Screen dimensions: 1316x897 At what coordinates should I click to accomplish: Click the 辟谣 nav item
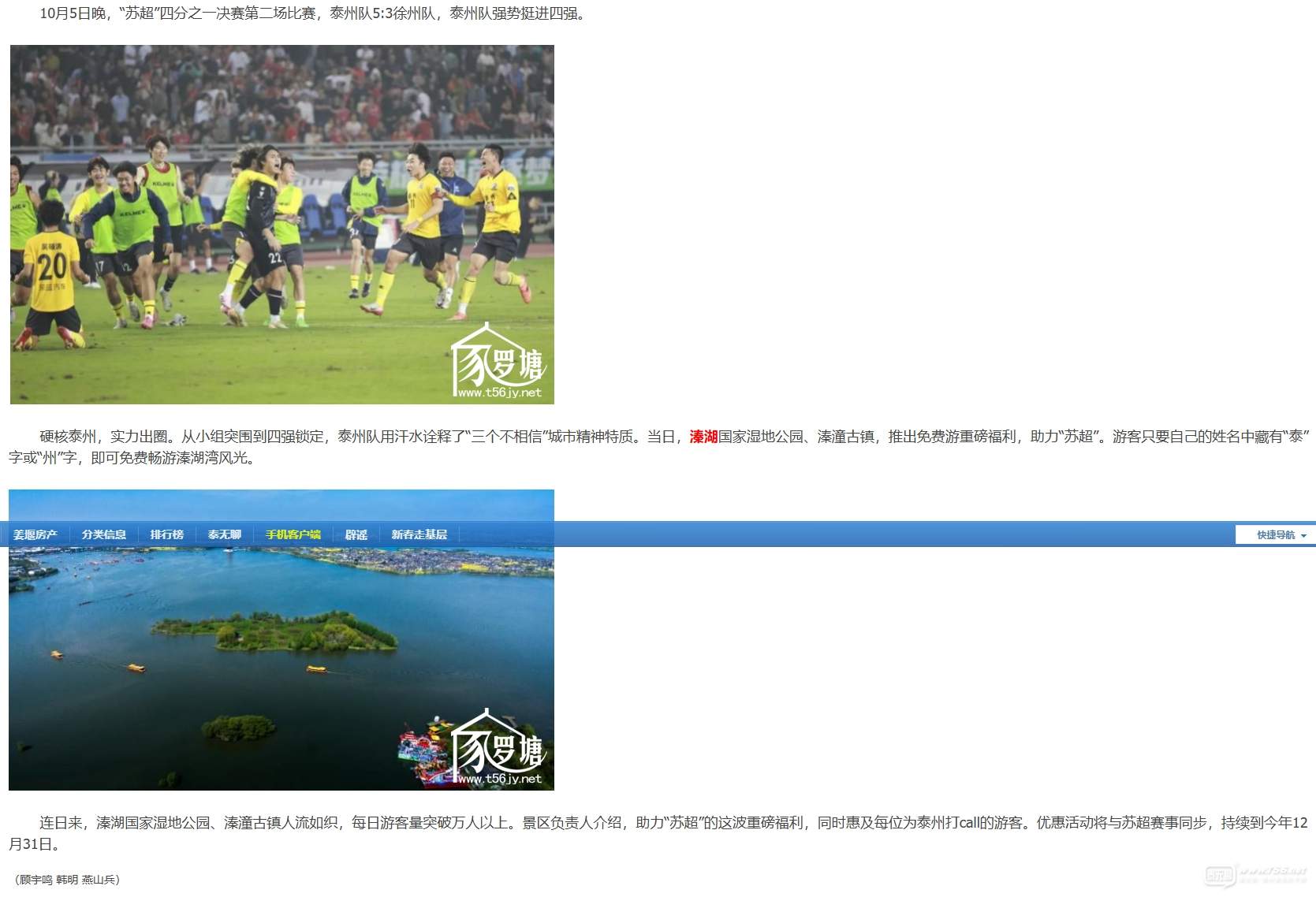(x=356, y=534)
